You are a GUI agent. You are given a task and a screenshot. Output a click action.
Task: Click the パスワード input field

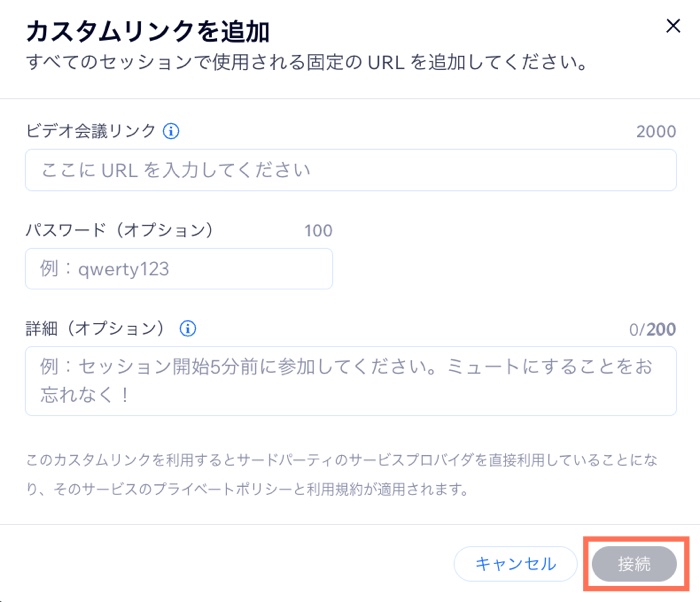click(x=178, y=269)
